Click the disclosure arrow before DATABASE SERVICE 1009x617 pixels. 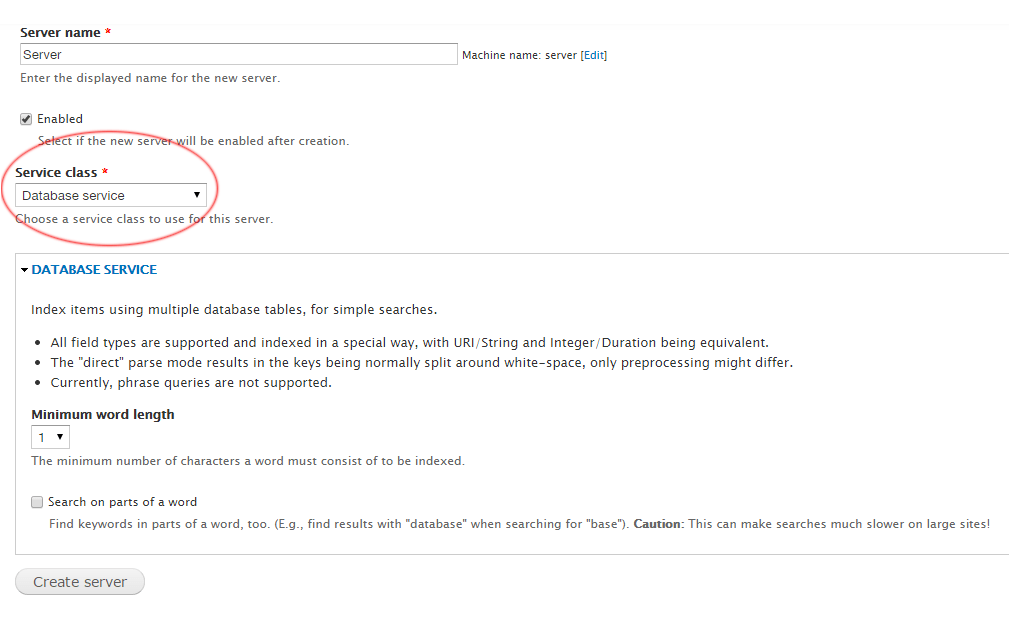pos(24,269)
